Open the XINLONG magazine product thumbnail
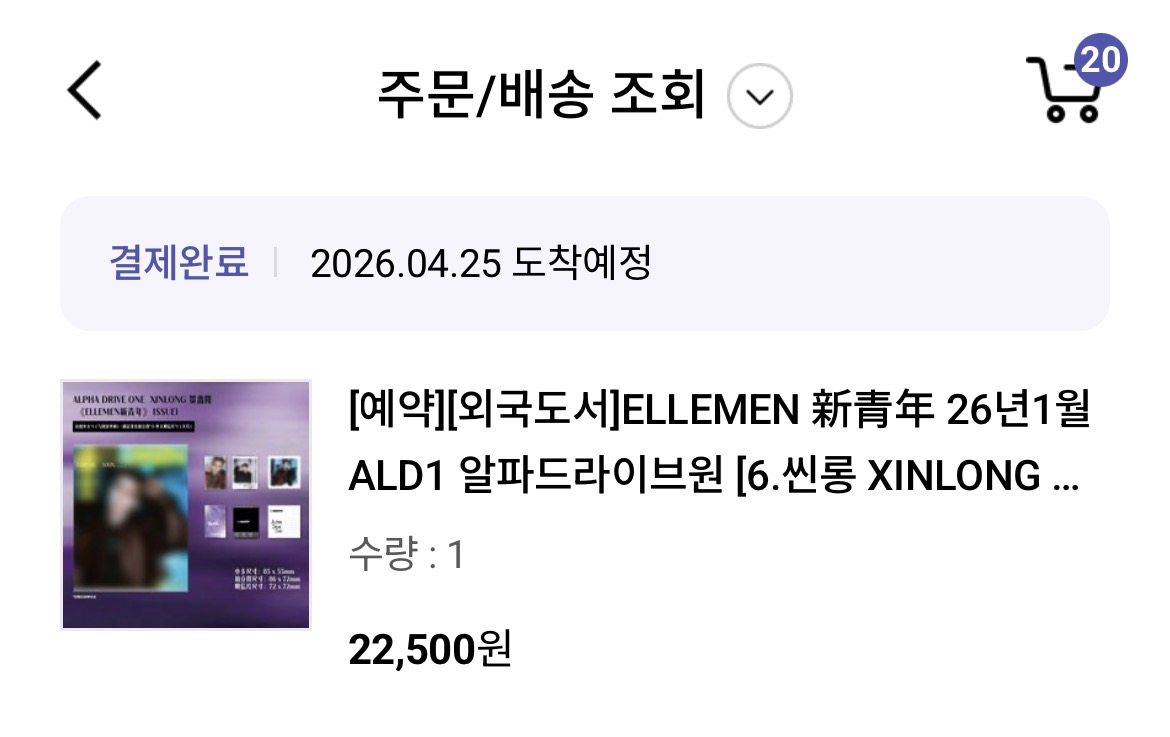This screenshot has width=1170, height=737. pyautogui.click(x=186, y=505)
